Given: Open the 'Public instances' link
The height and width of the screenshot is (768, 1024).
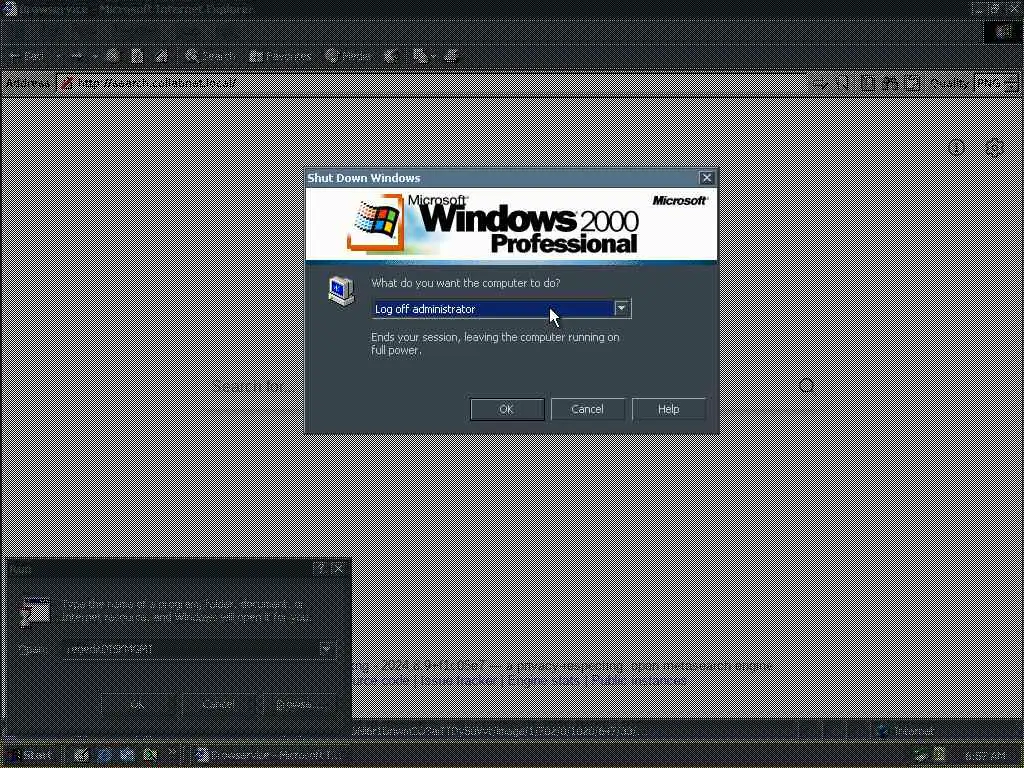Looking at the screenshot, I should coord(639,680).
